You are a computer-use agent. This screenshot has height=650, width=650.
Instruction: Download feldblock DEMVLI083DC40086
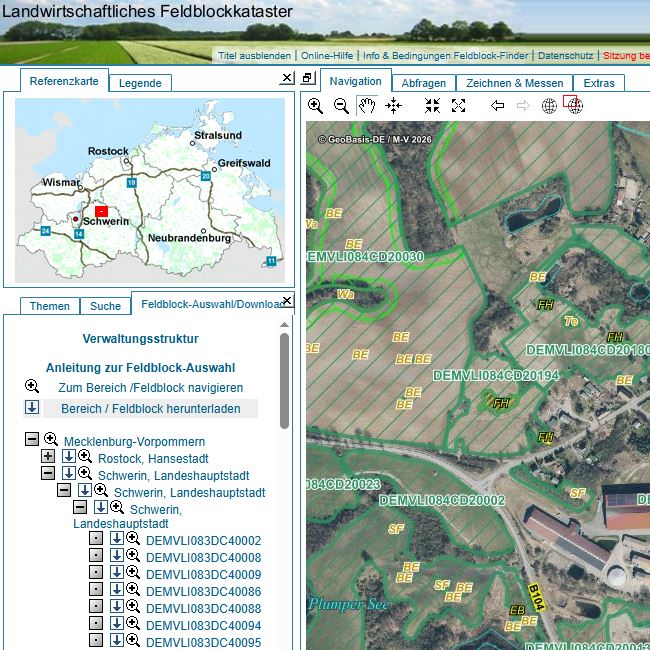point(117,589)
